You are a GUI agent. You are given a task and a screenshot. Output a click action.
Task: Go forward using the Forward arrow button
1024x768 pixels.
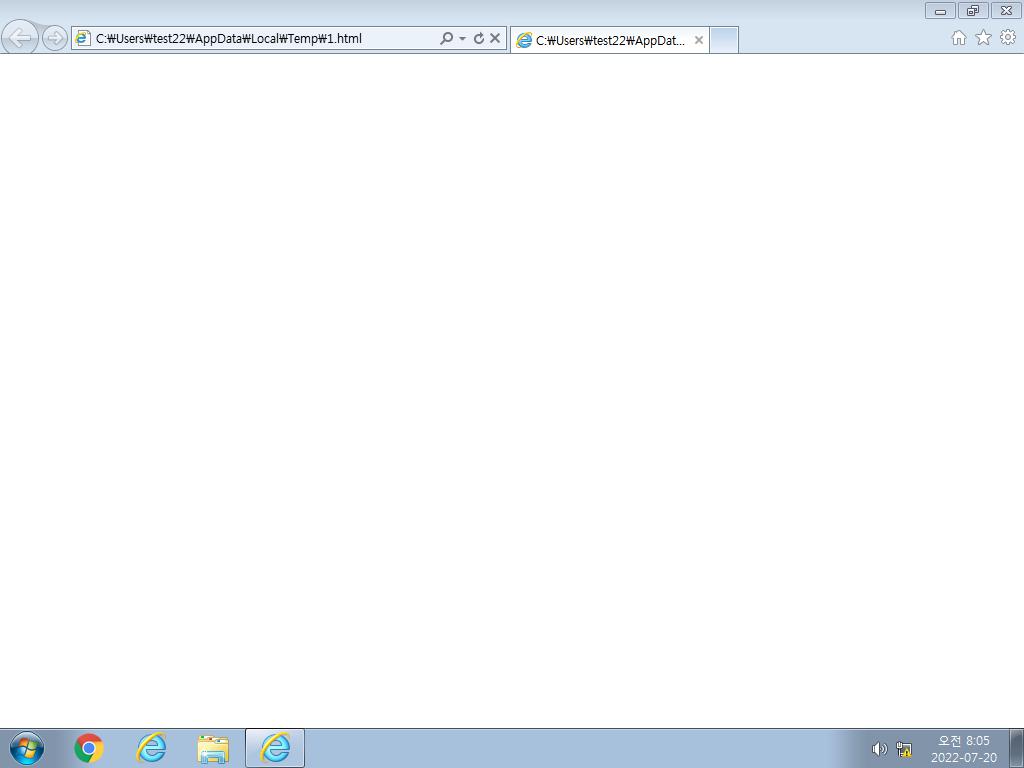[x=55, y=38]
